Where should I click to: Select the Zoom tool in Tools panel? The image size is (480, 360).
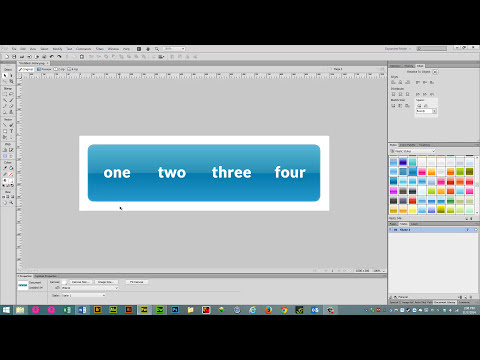(x=11, y=203)
